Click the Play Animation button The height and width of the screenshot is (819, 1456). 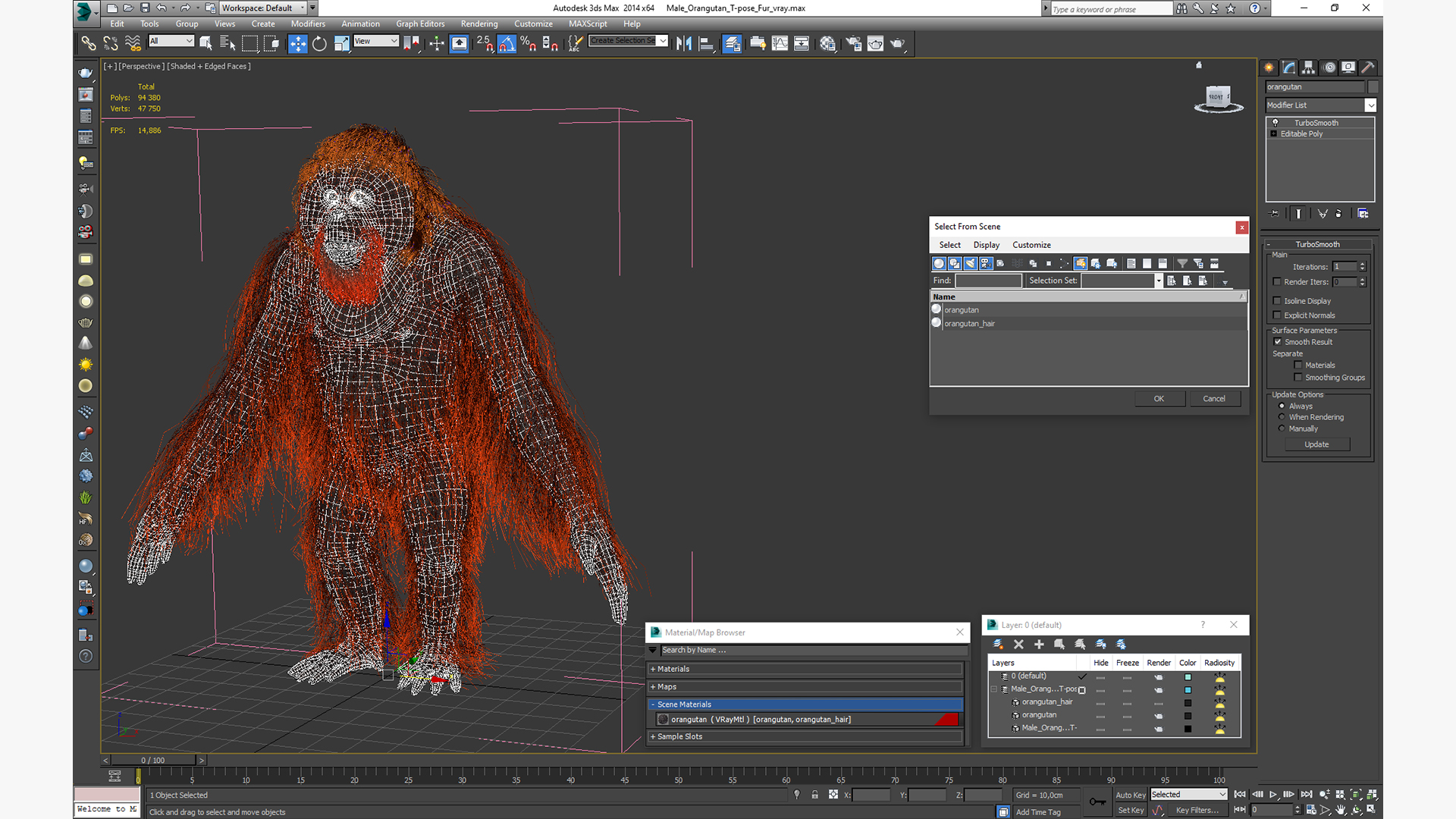(x=1273, y=795)
